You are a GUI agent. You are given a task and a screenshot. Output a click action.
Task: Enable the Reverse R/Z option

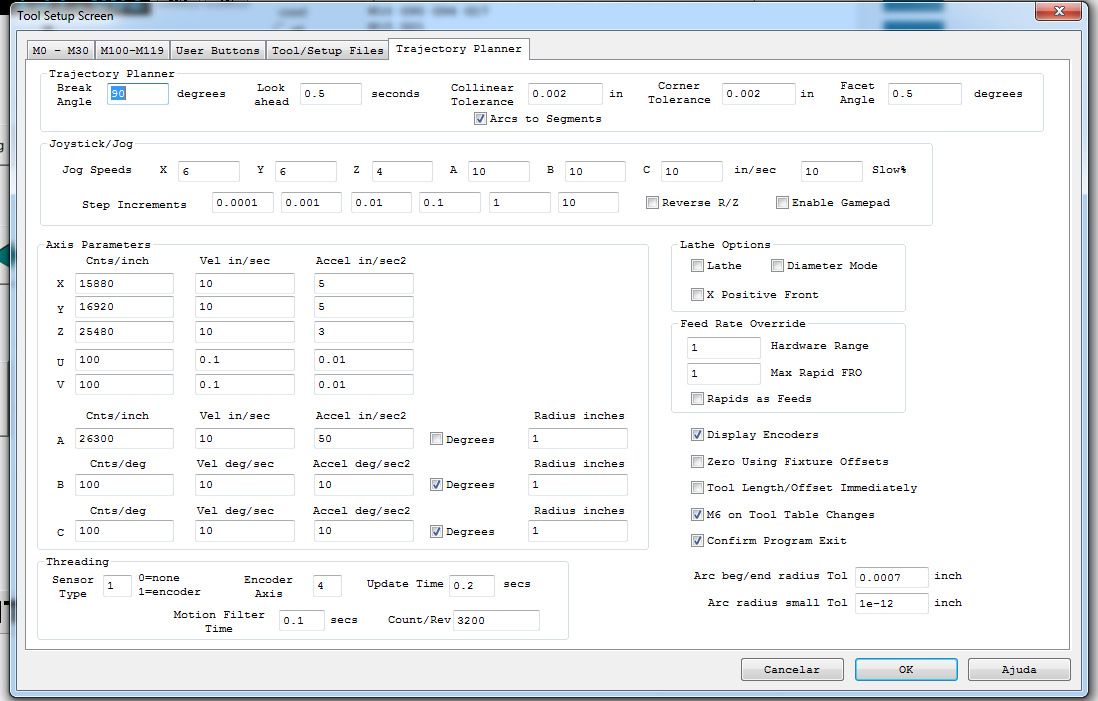point(653,203)
